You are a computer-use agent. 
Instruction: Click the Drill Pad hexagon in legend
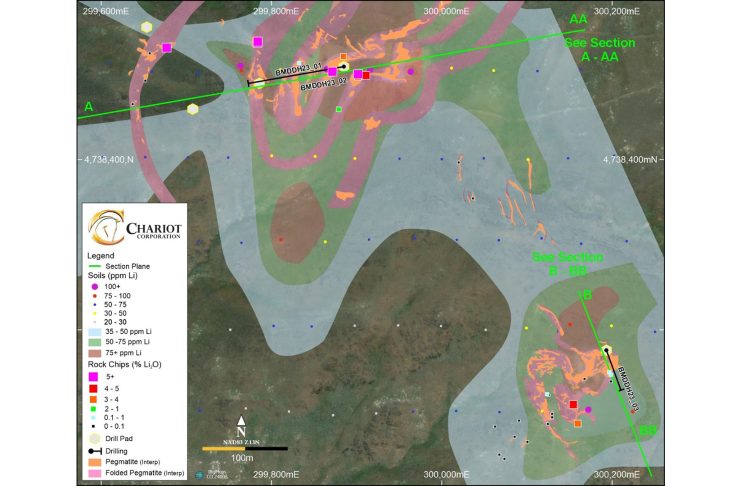[95, 437]
